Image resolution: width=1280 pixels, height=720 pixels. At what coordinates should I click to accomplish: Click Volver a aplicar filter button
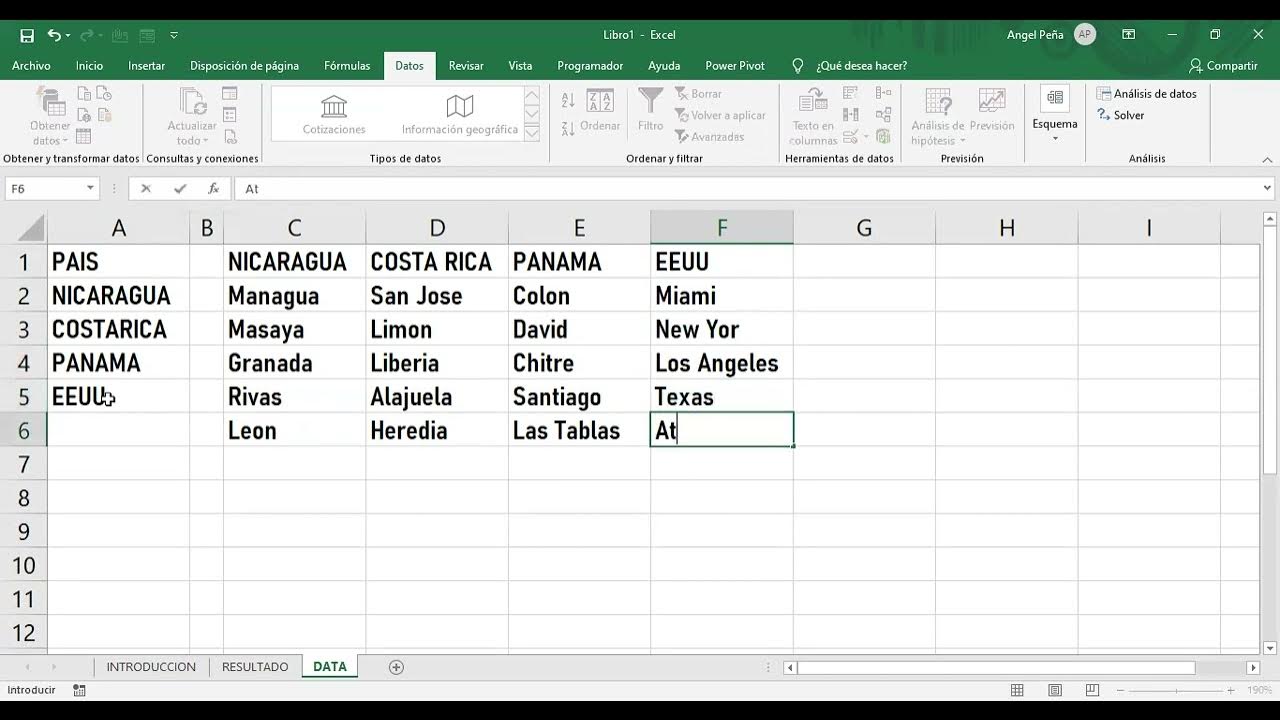720,115
